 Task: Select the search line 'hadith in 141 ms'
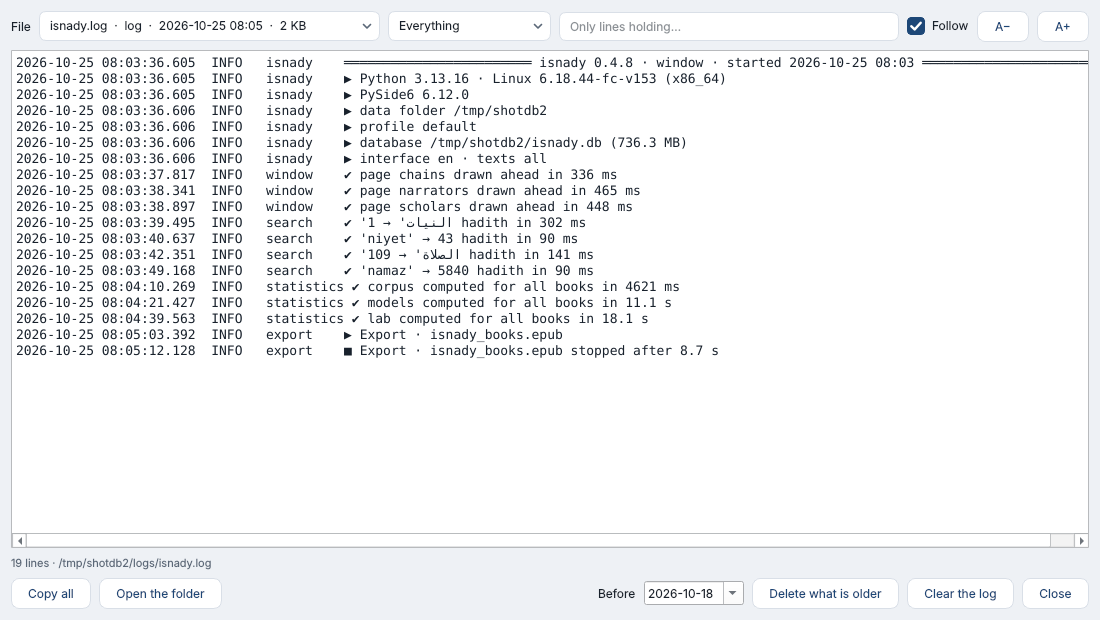(x=304, y=256)
